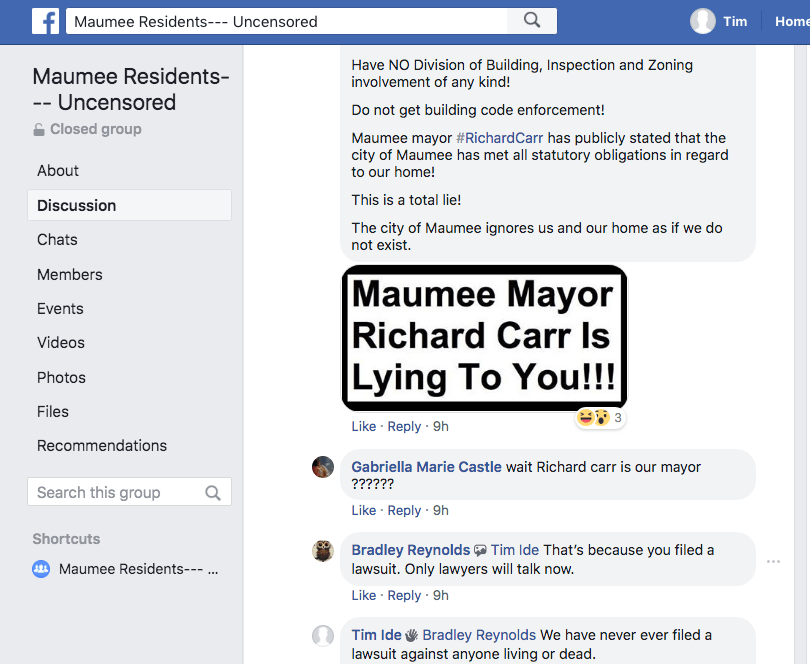Click the Maumee Residents shortcut group icon
Viewport: 810px width, 664px height.
[41, 569]
